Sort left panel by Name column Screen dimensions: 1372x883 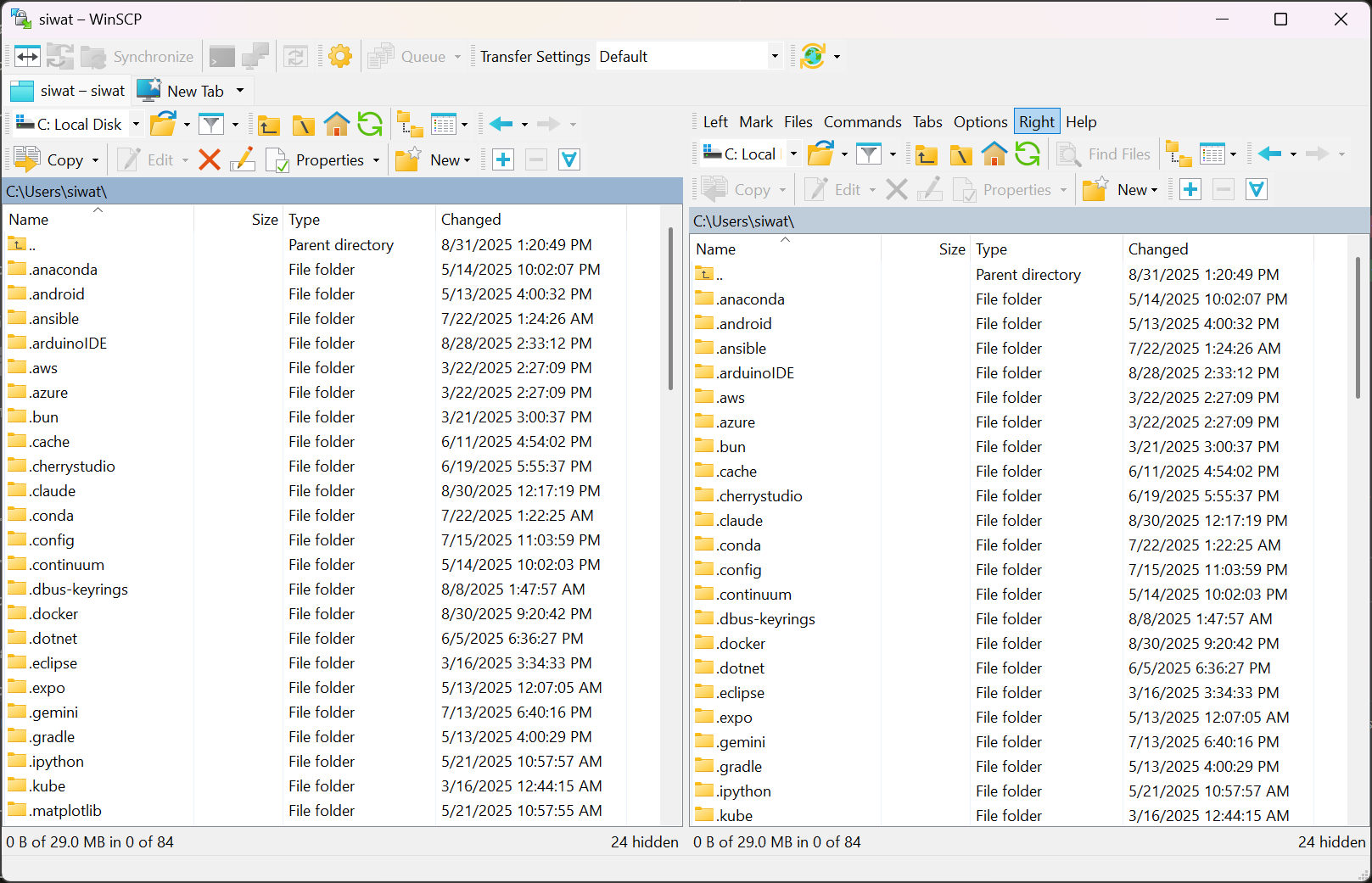click(x=99, y=220)
